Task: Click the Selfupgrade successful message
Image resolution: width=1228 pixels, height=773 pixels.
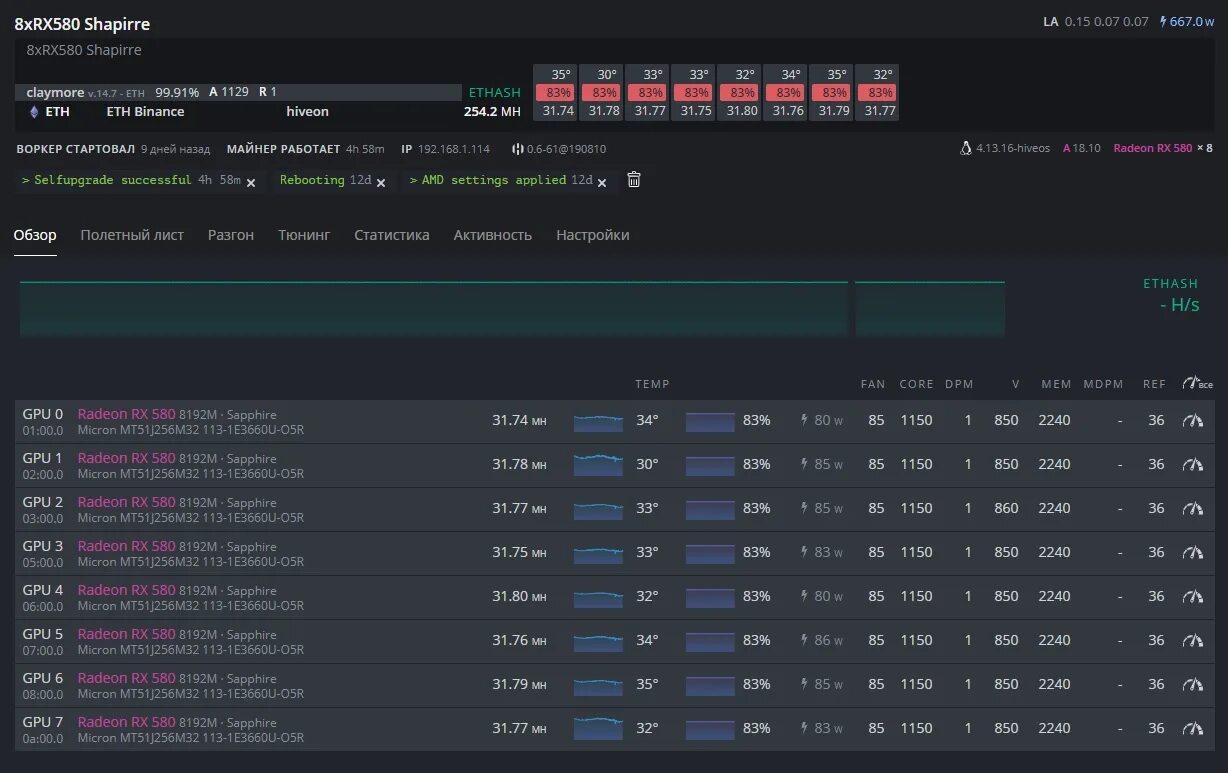Action: 132,180
